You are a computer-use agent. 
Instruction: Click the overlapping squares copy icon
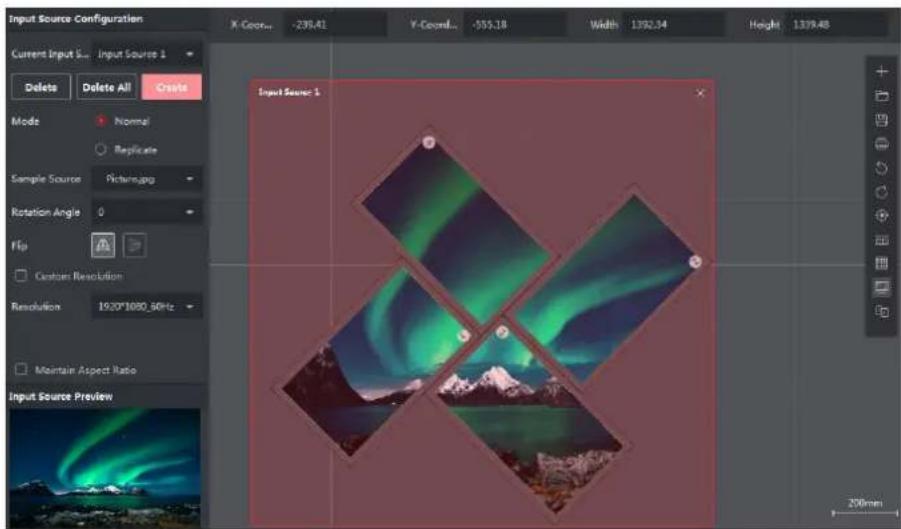(x=881, y=312)
